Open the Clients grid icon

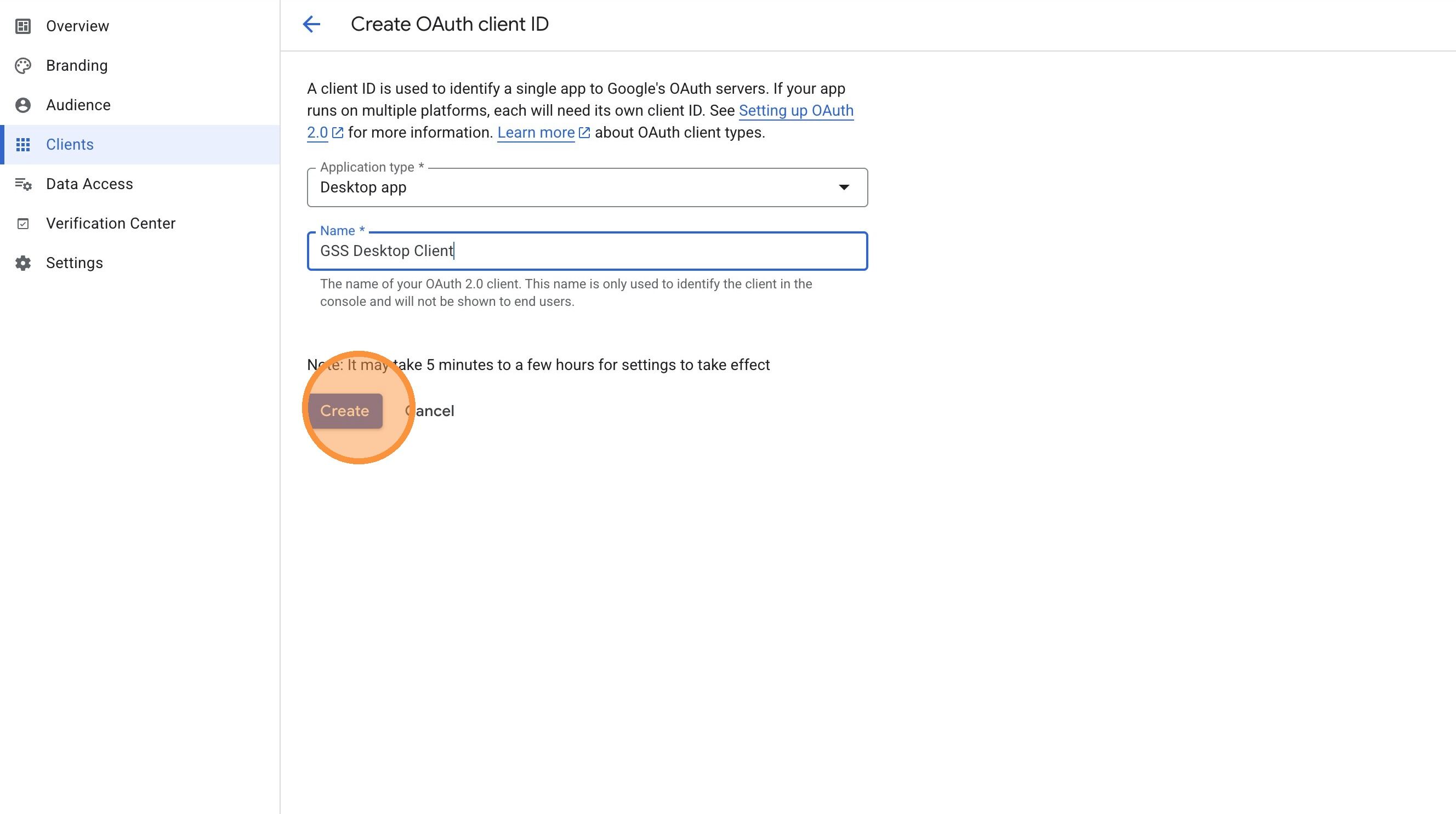pyautogui.click(x=23, y=144)
